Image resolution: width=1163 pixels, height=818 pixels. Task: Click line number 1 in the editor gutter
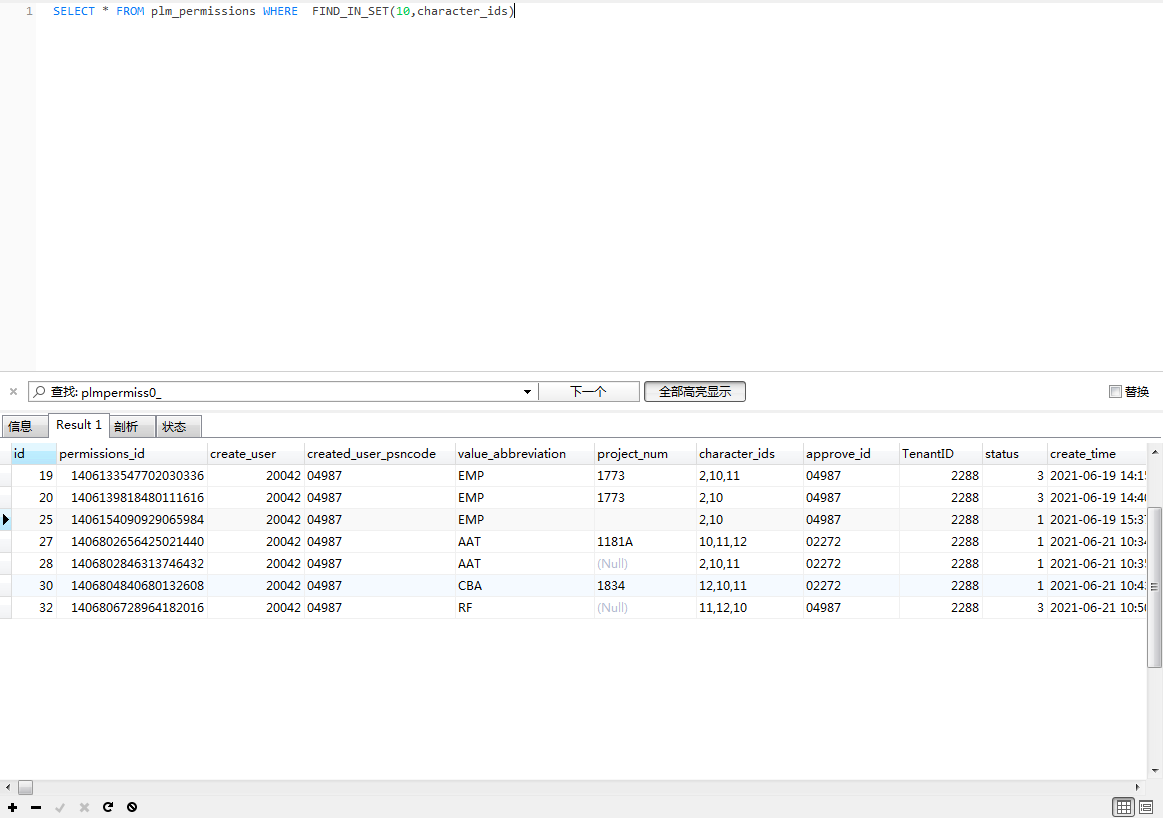tap(29, 11)
